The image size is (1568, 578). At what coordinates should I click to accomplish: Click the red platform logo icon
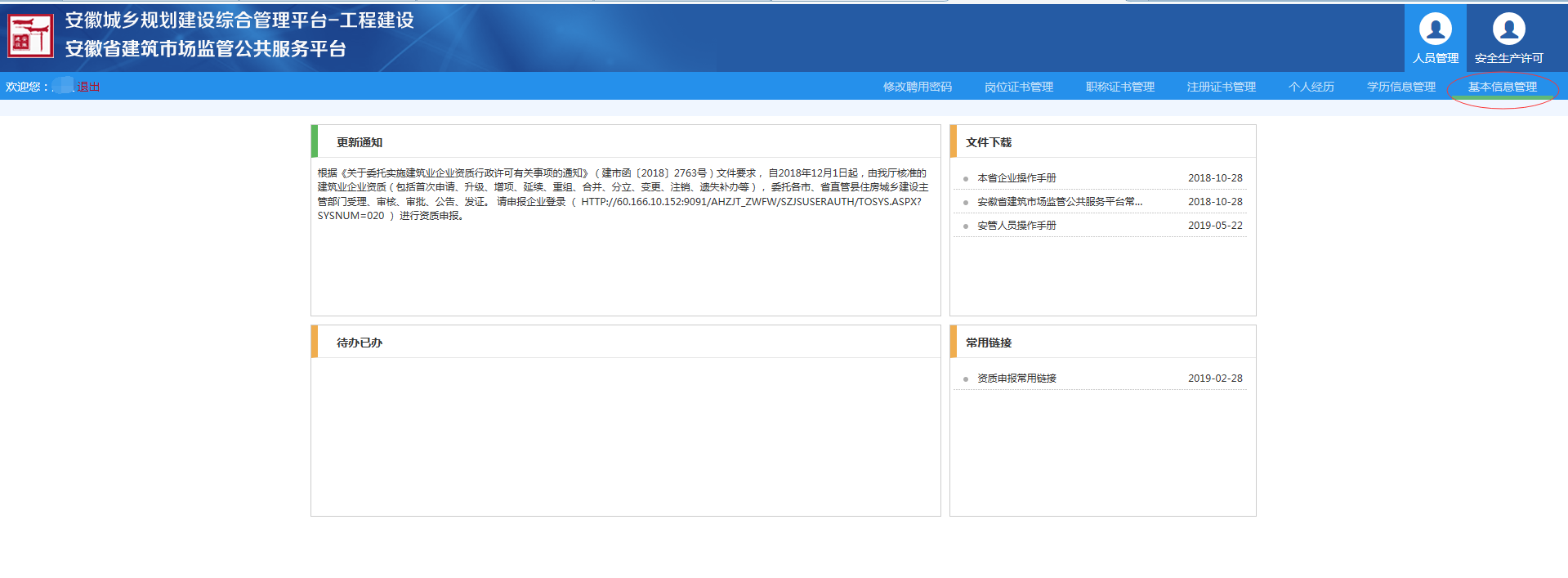tap(30, 36)
